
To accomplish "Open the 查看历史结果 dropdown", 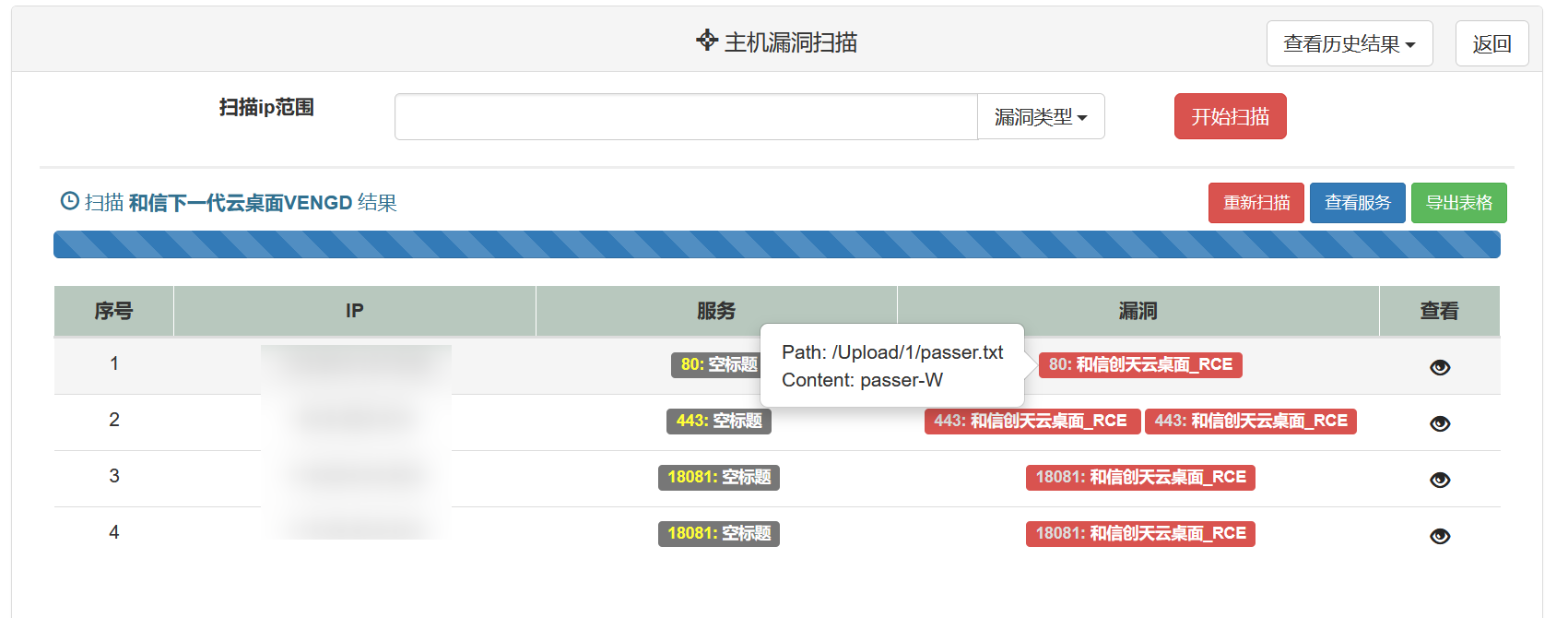I will tap(1350, 43).
